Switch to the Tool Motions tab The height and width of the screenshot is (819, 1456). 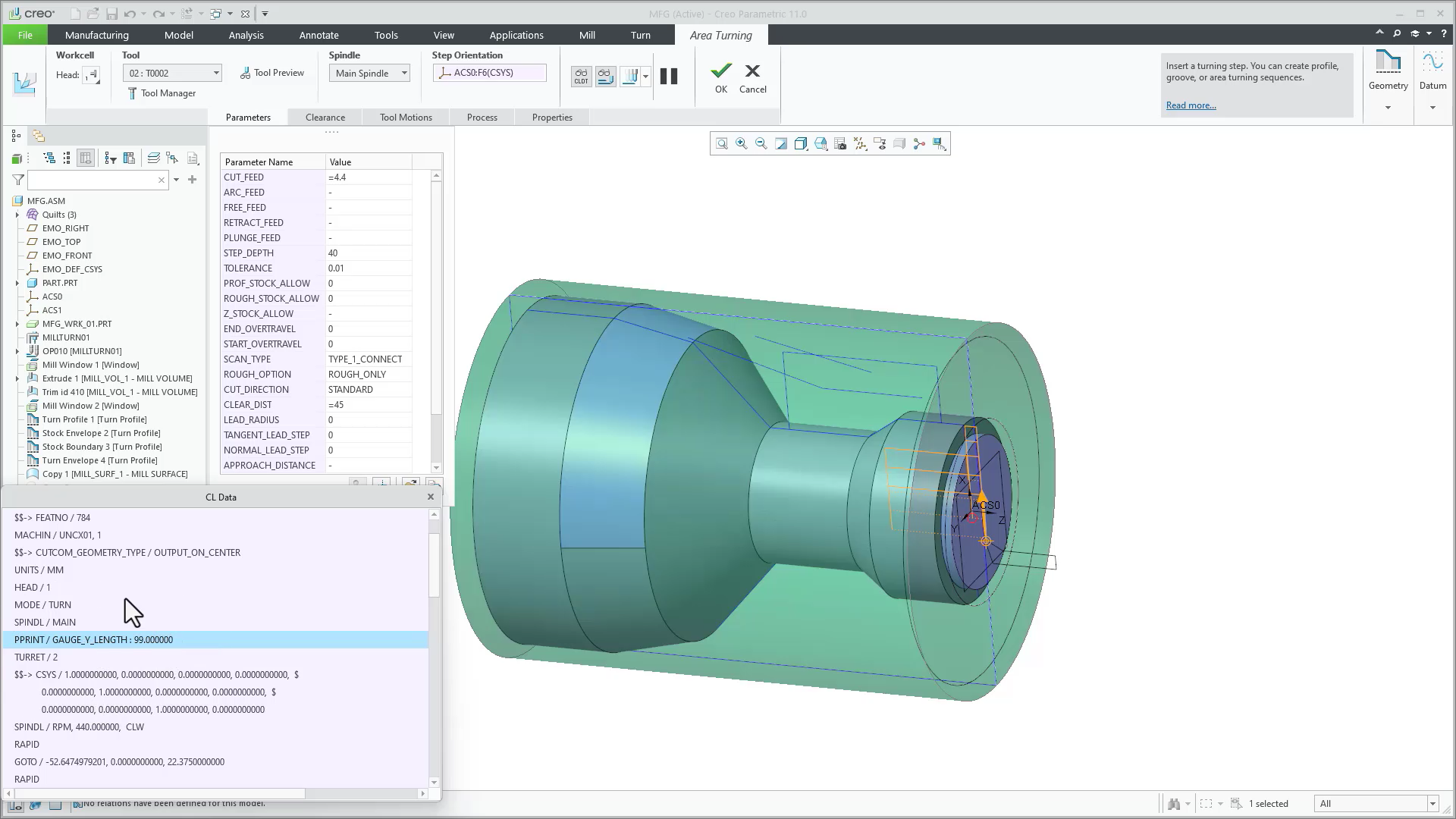(x=406, y=118)
